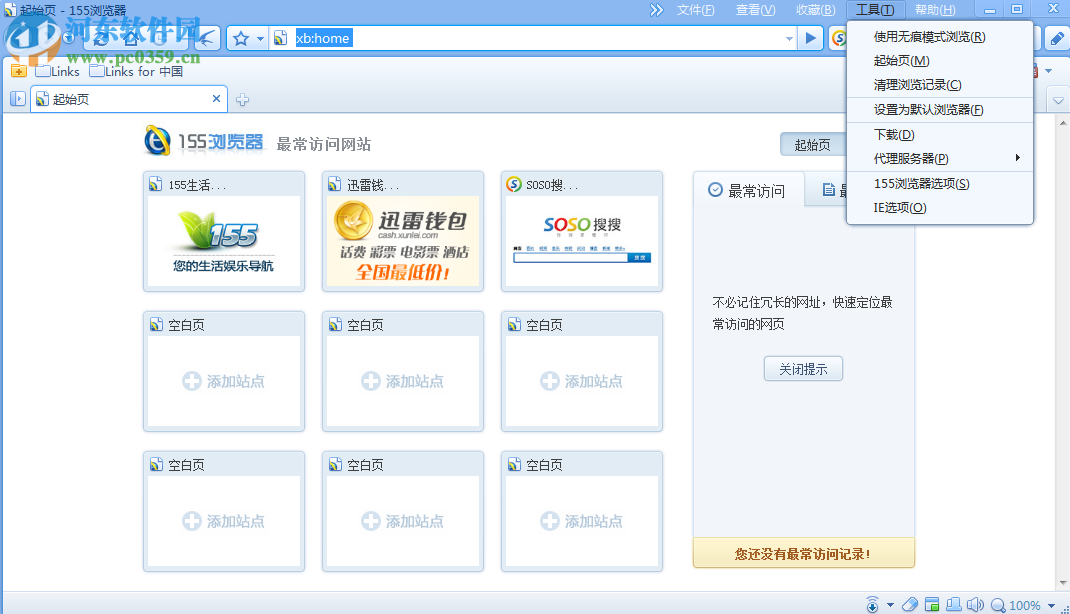Click the SOSO search engine icon in the toolbar
The image size is (1070, 614).
pos(839,38)
